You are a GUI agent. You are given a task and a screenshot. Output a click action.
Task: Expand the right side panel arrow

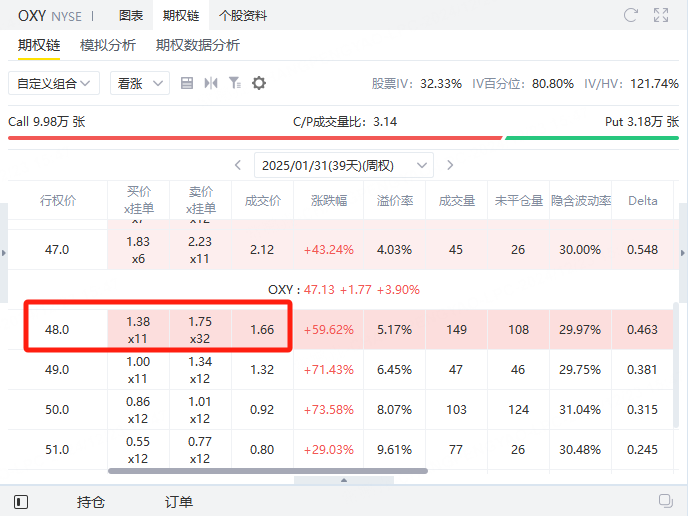[x=683, y=253]
